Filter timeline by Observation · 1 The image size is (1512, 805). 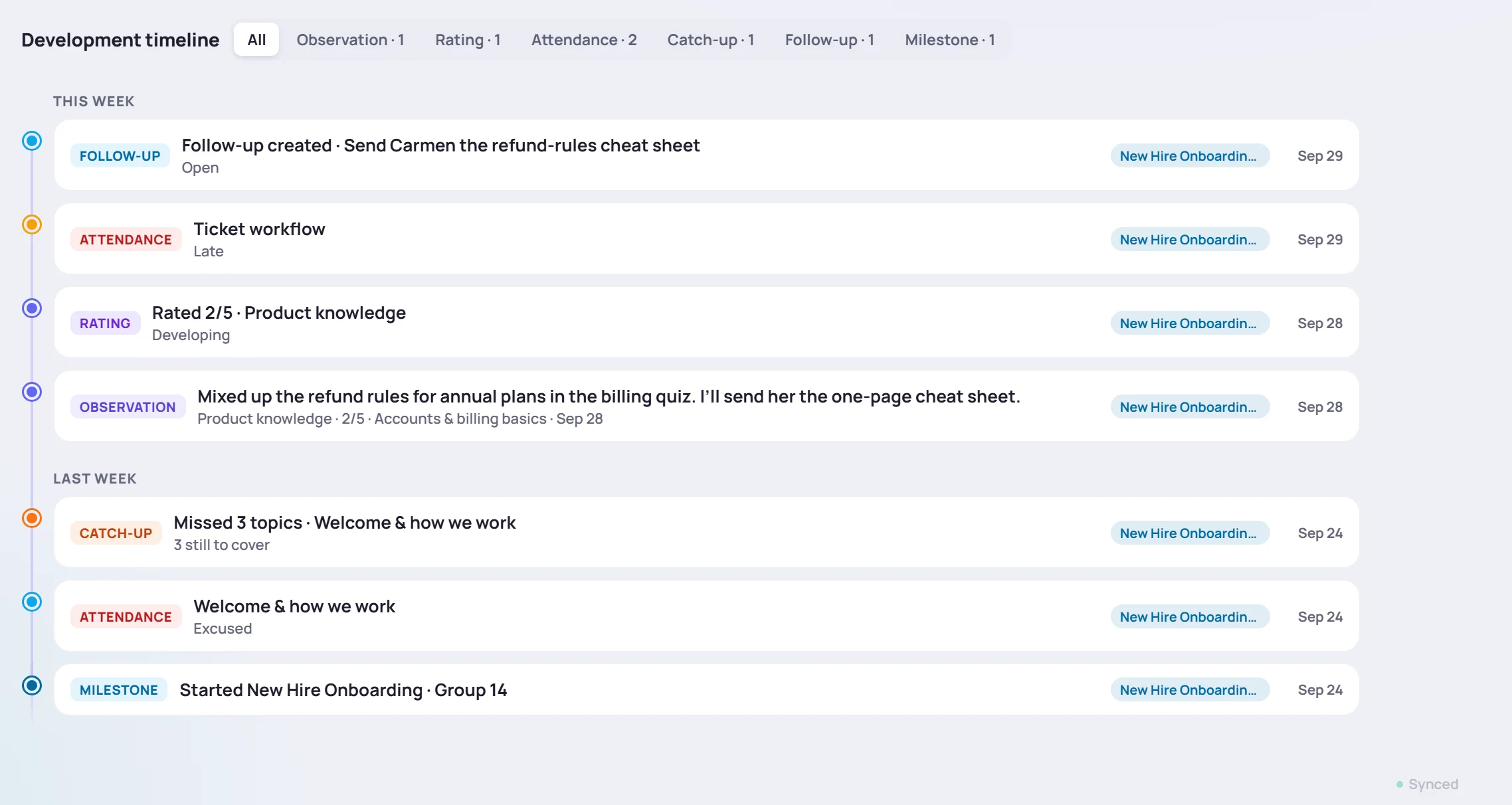tap(350, 40)
